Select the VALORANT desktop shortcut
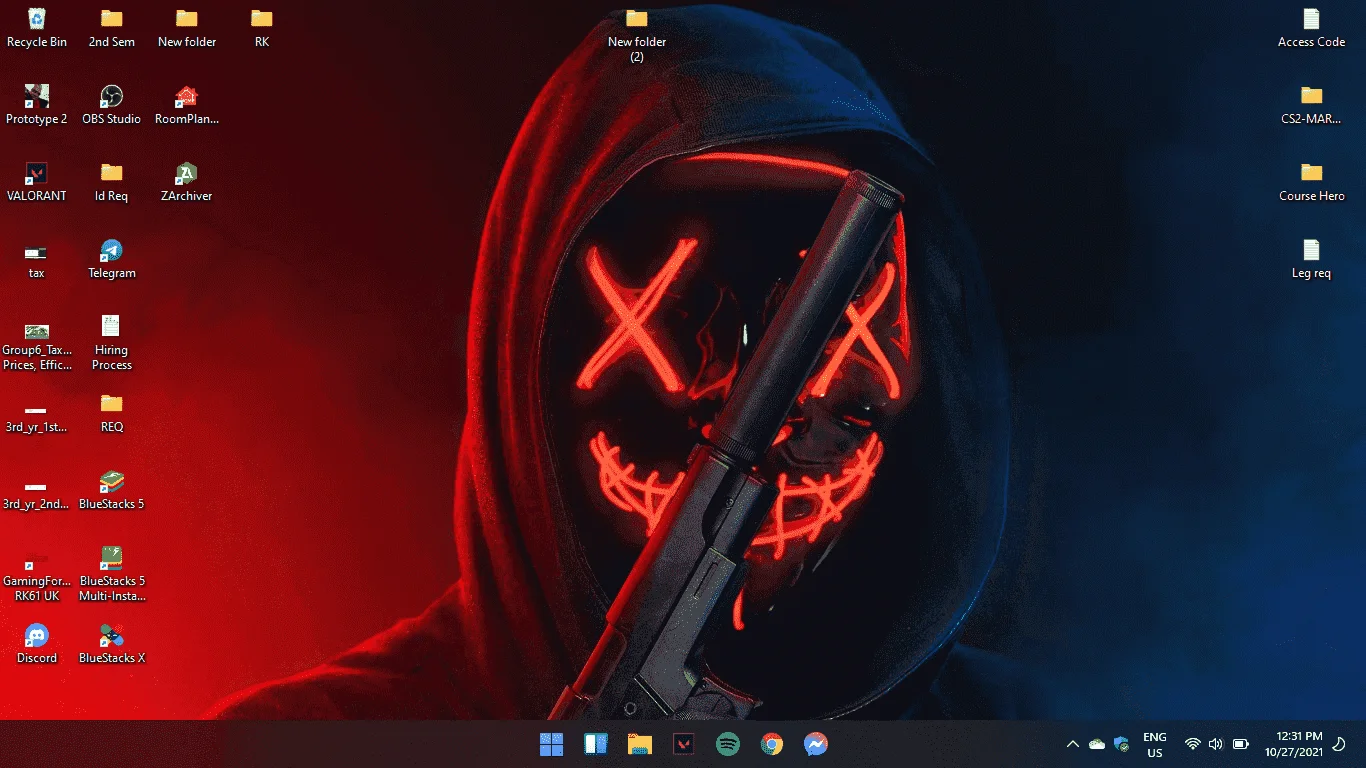 (37, 182)
